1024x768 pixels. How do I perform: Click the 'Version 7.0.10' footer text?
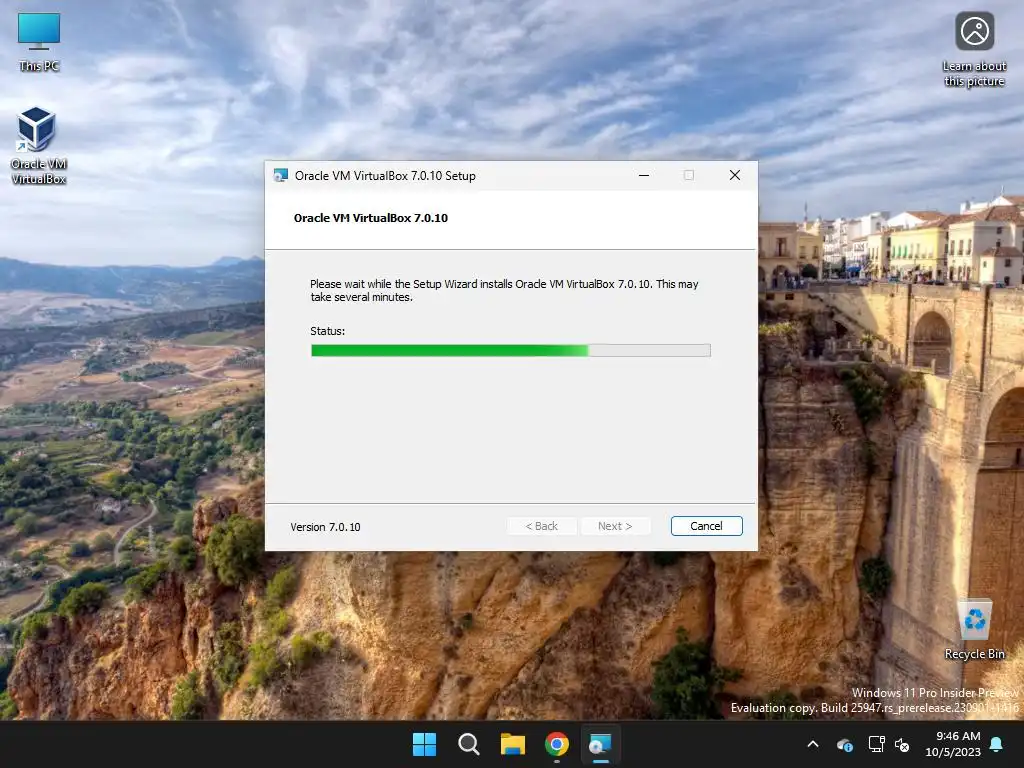pyautogui.click(x=325, y=527)
